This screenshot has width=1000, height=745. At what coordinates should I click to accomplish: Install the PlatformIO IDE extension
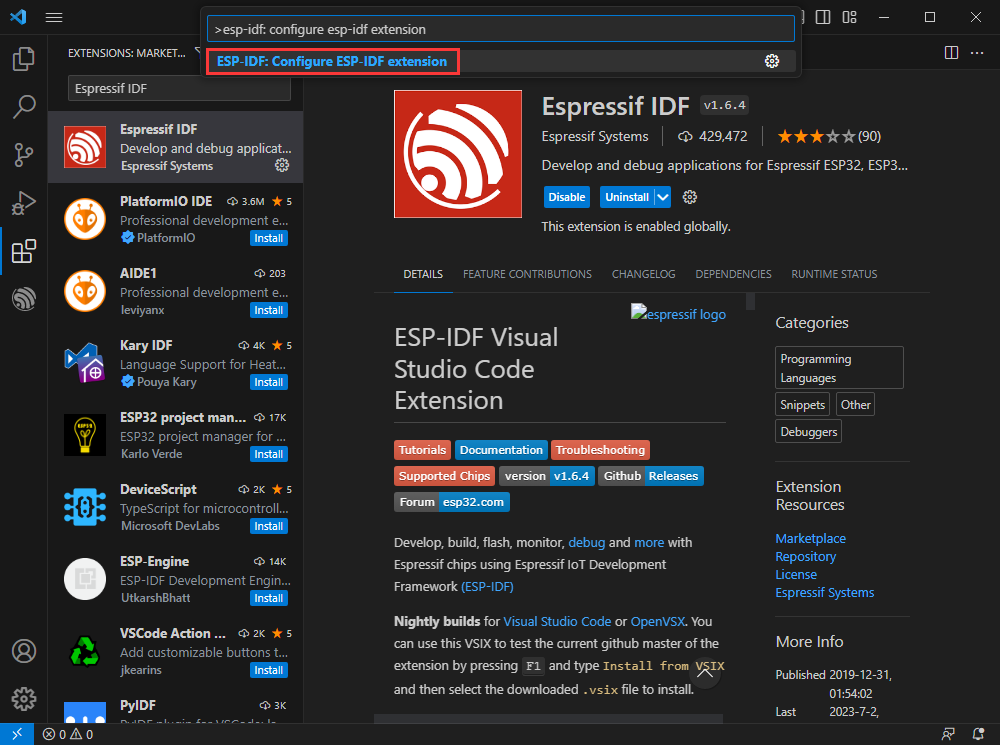(268, 238)
